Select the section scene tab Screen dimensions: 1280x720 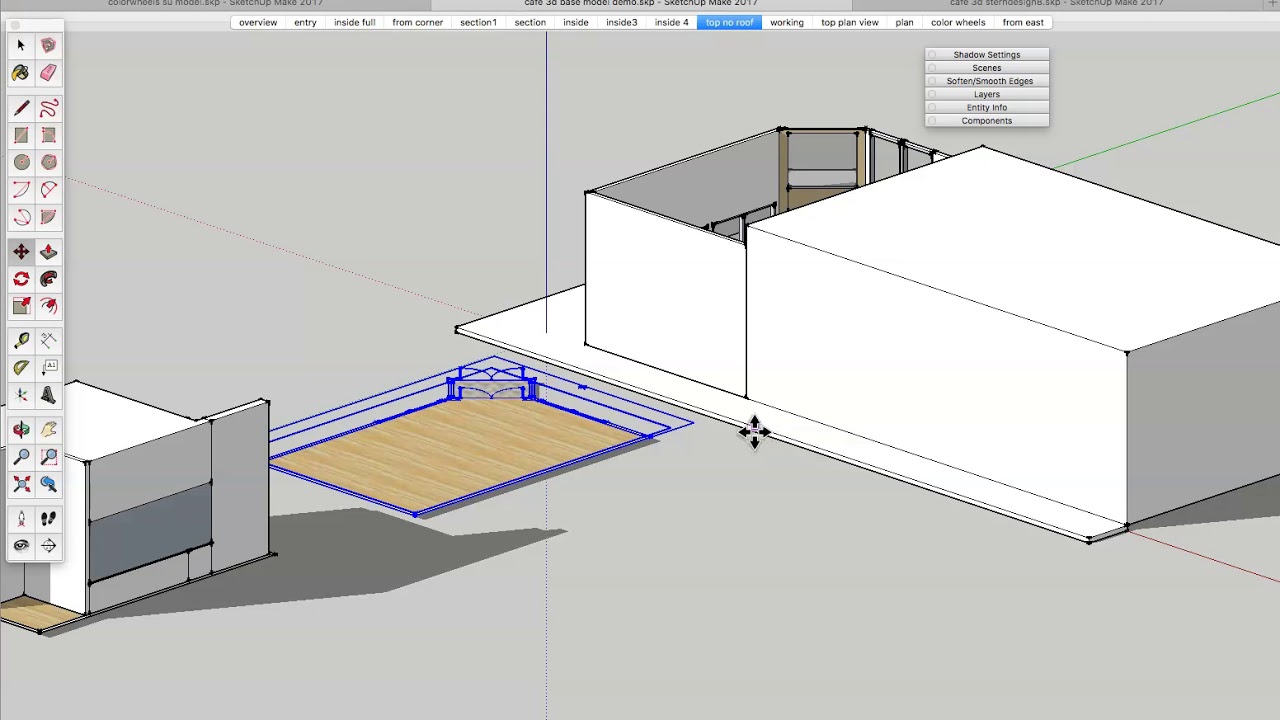point(530,22)
